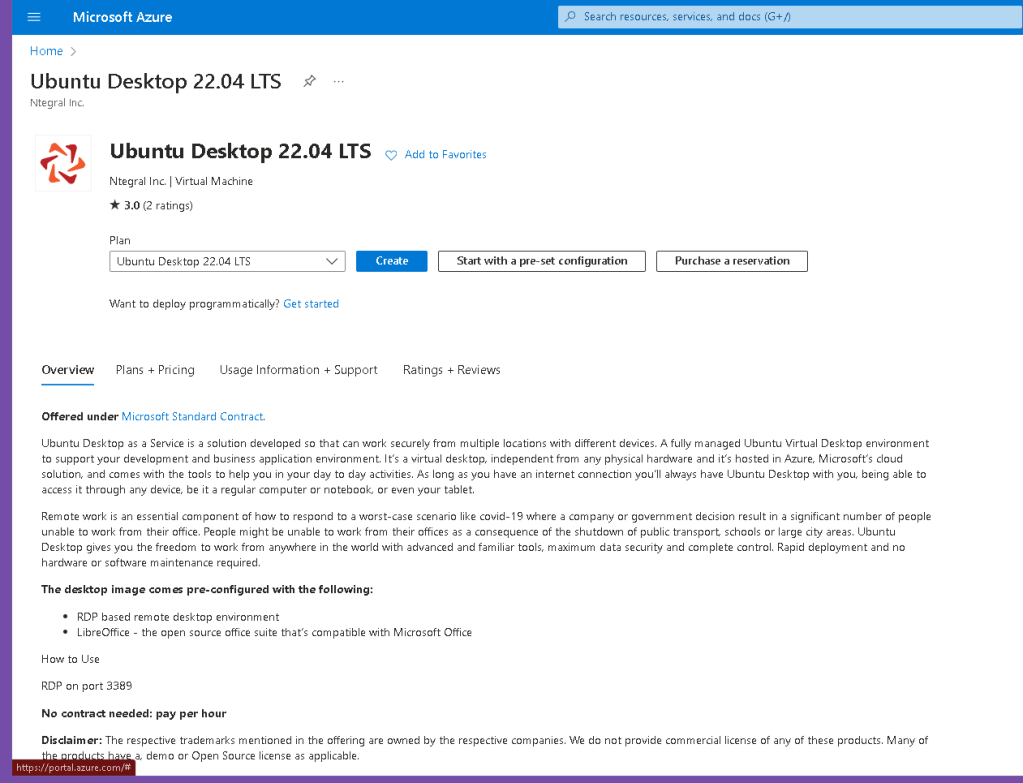This screenshot has height=783, width=1023.
Task: Start with a pre-set configuration
Action: pyautogui.click(x=542, y=261)
